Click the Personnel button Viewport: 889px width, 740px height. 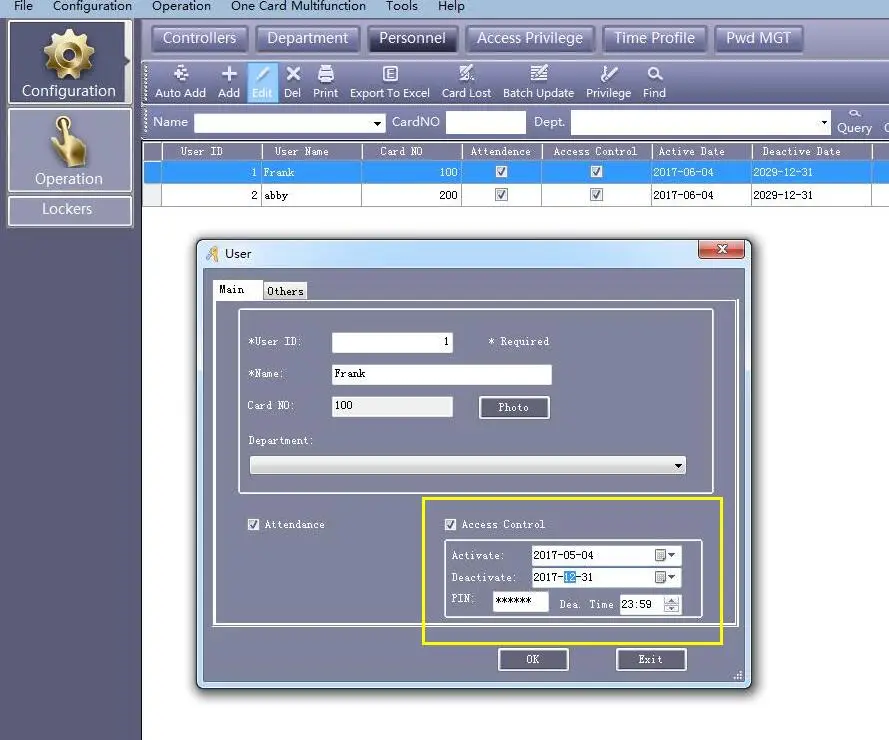(x=412, y=38)
